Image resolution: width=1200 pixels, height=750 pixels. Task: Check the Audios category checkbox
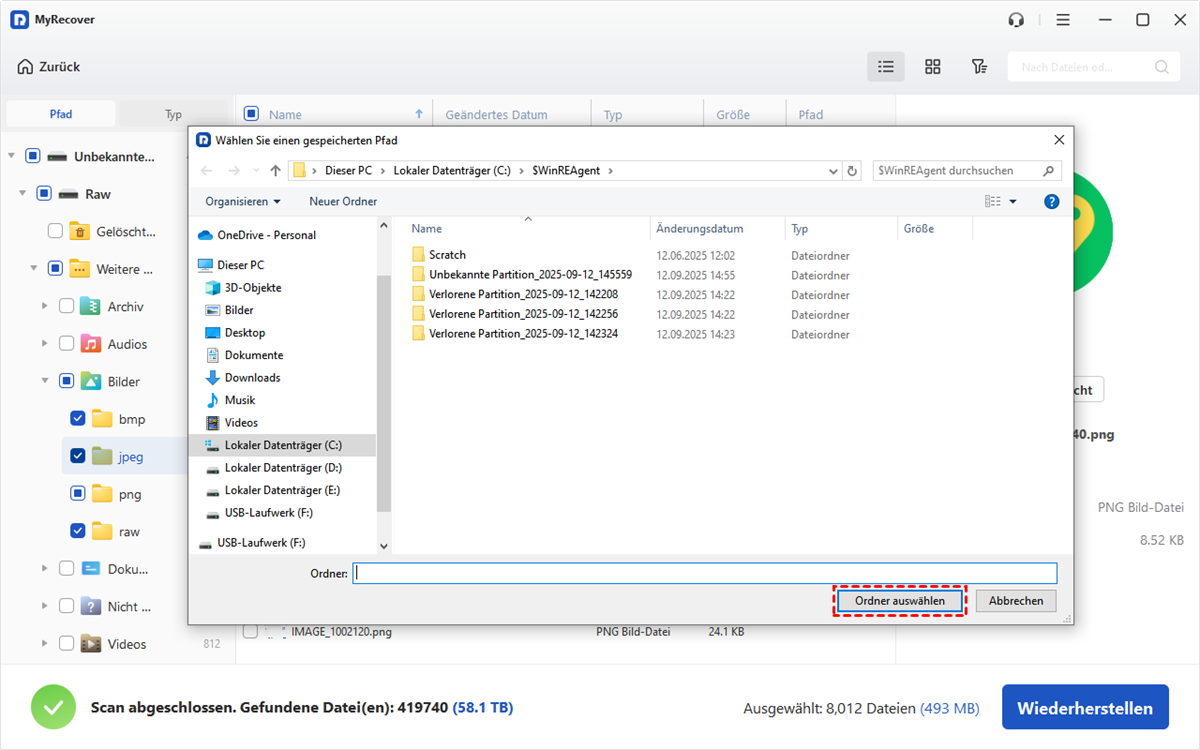pyautogui.click(x=66, y=344)
